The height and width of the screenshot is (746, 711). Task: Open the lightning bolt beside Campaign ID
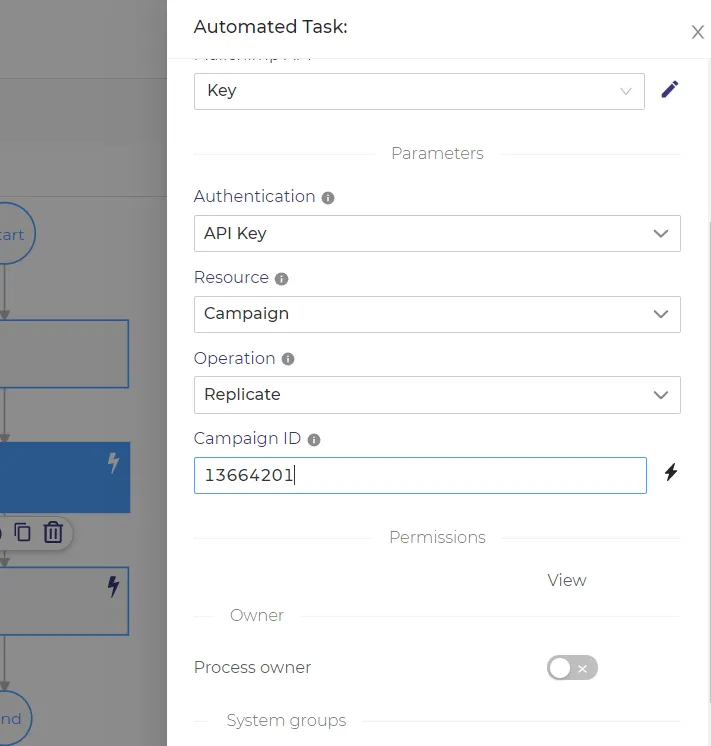[x=671, y=472]
